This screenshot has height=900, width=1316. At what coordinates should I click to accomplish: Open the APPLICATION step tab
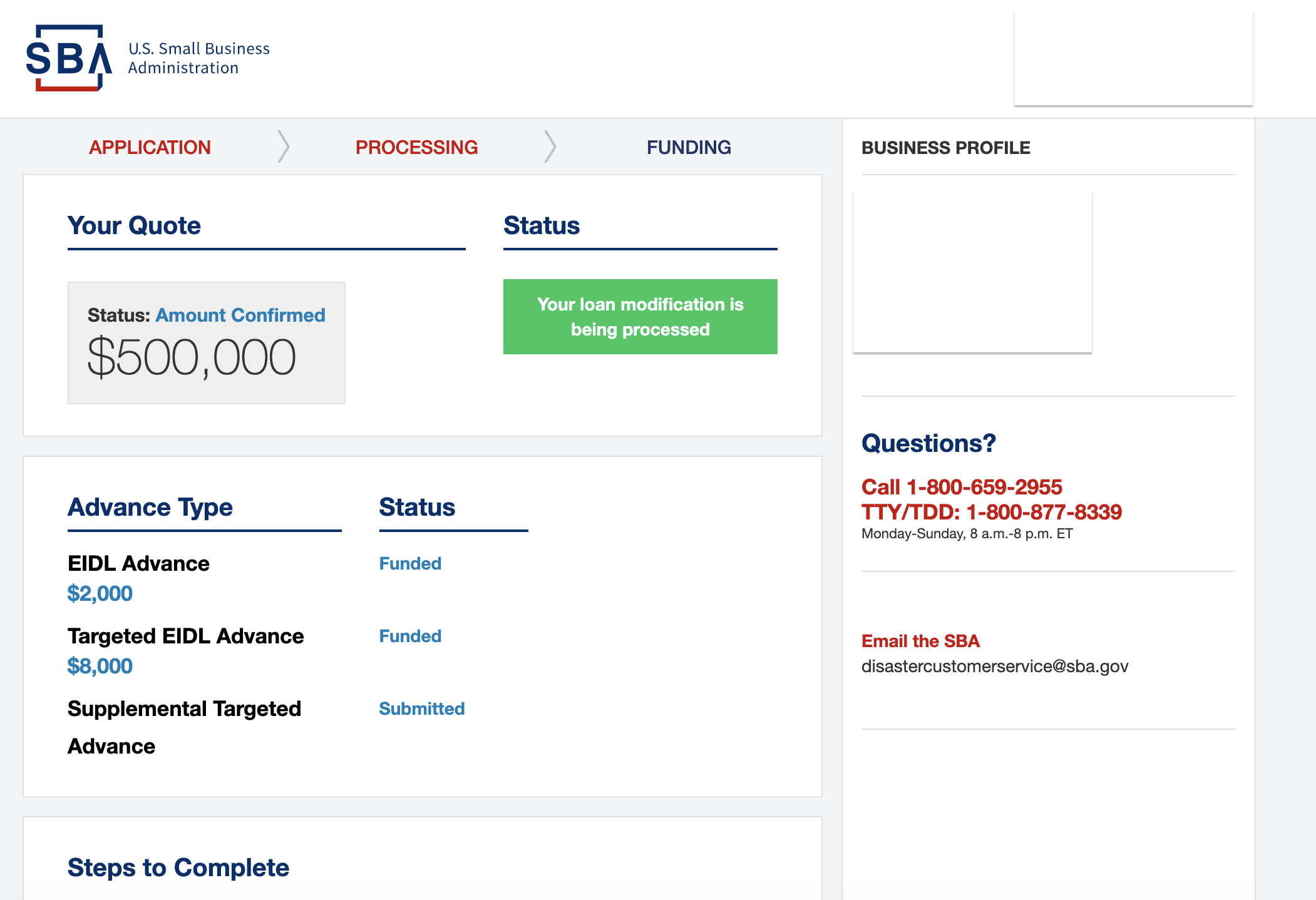[150, 147]
